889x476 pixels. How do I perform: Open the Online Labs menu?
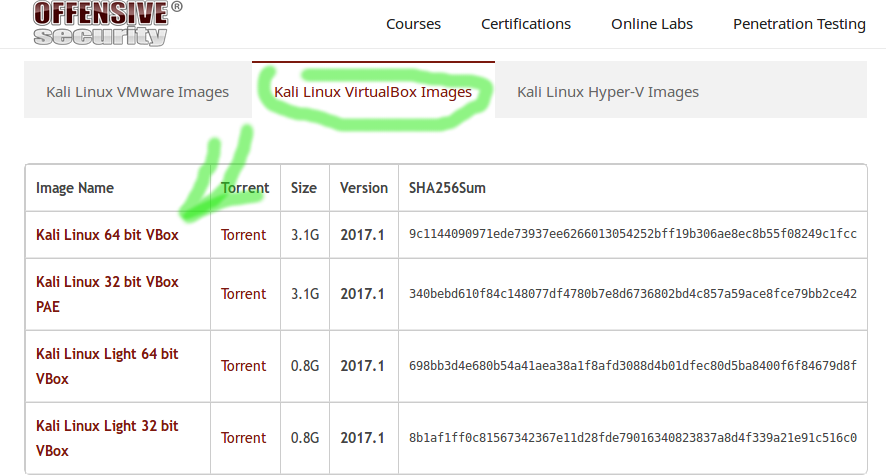click(651, 24)
